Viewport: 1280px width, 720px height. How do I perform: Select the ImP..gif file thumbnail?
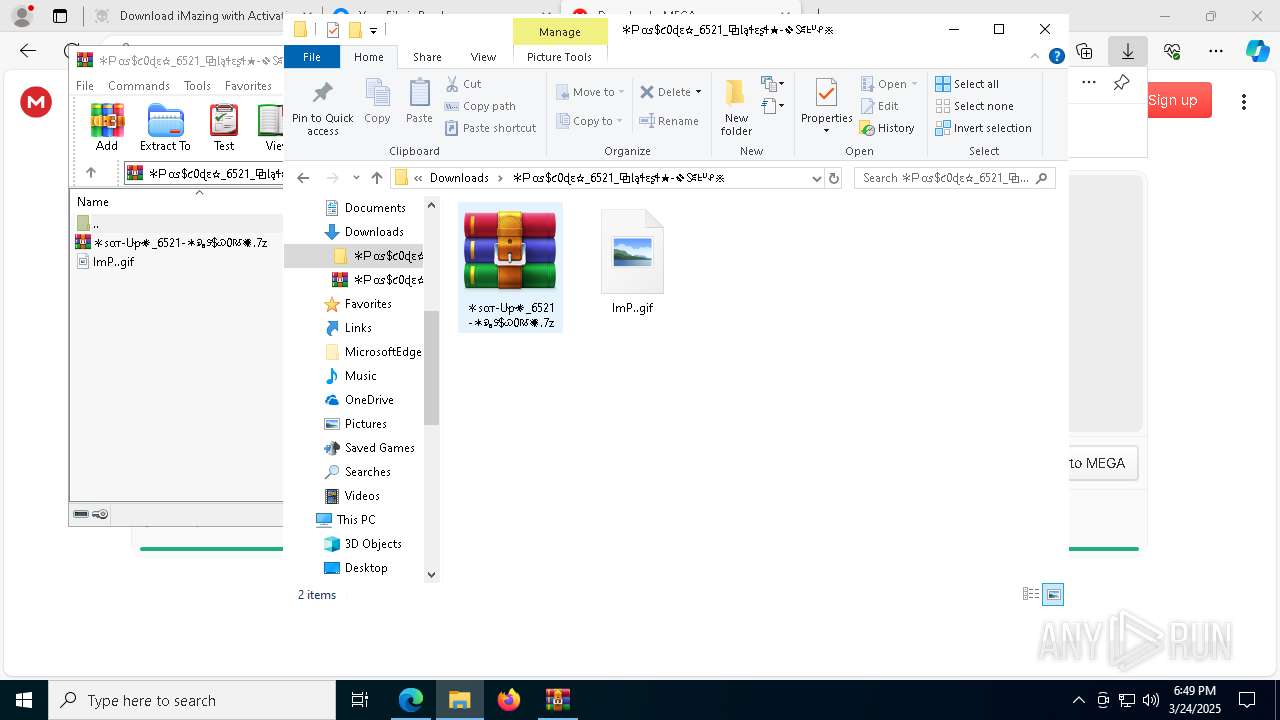point(632,262)
